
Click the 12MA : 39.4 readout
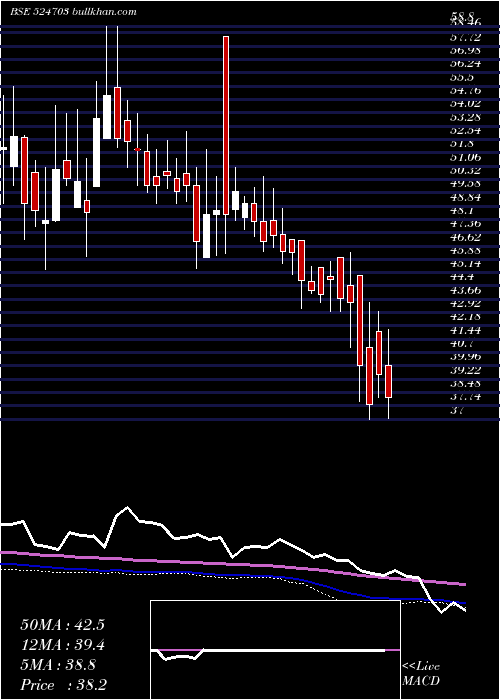point(62,645)
